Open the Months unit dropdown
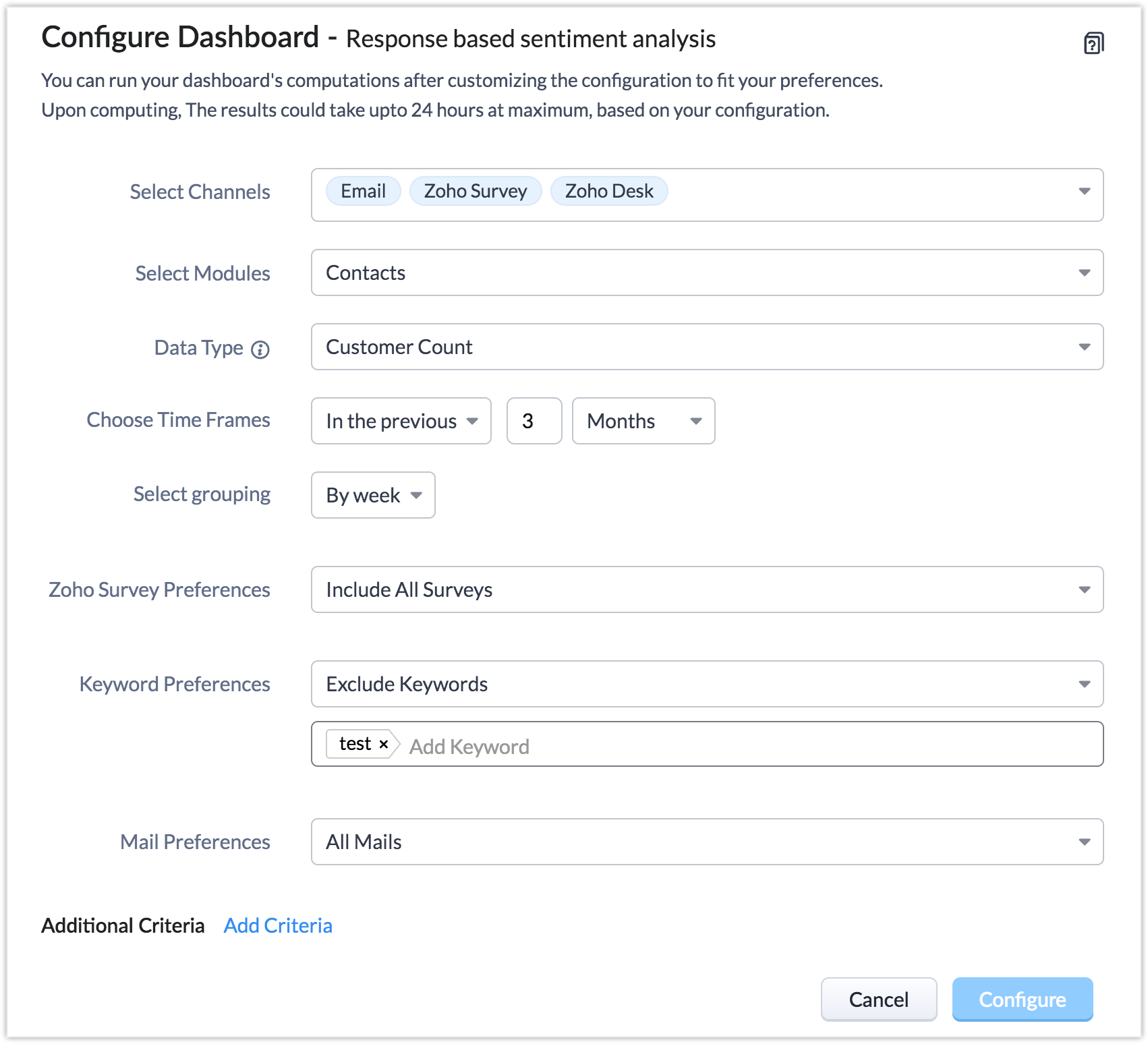1148x1044 pixels. click(x=643, y=422)
